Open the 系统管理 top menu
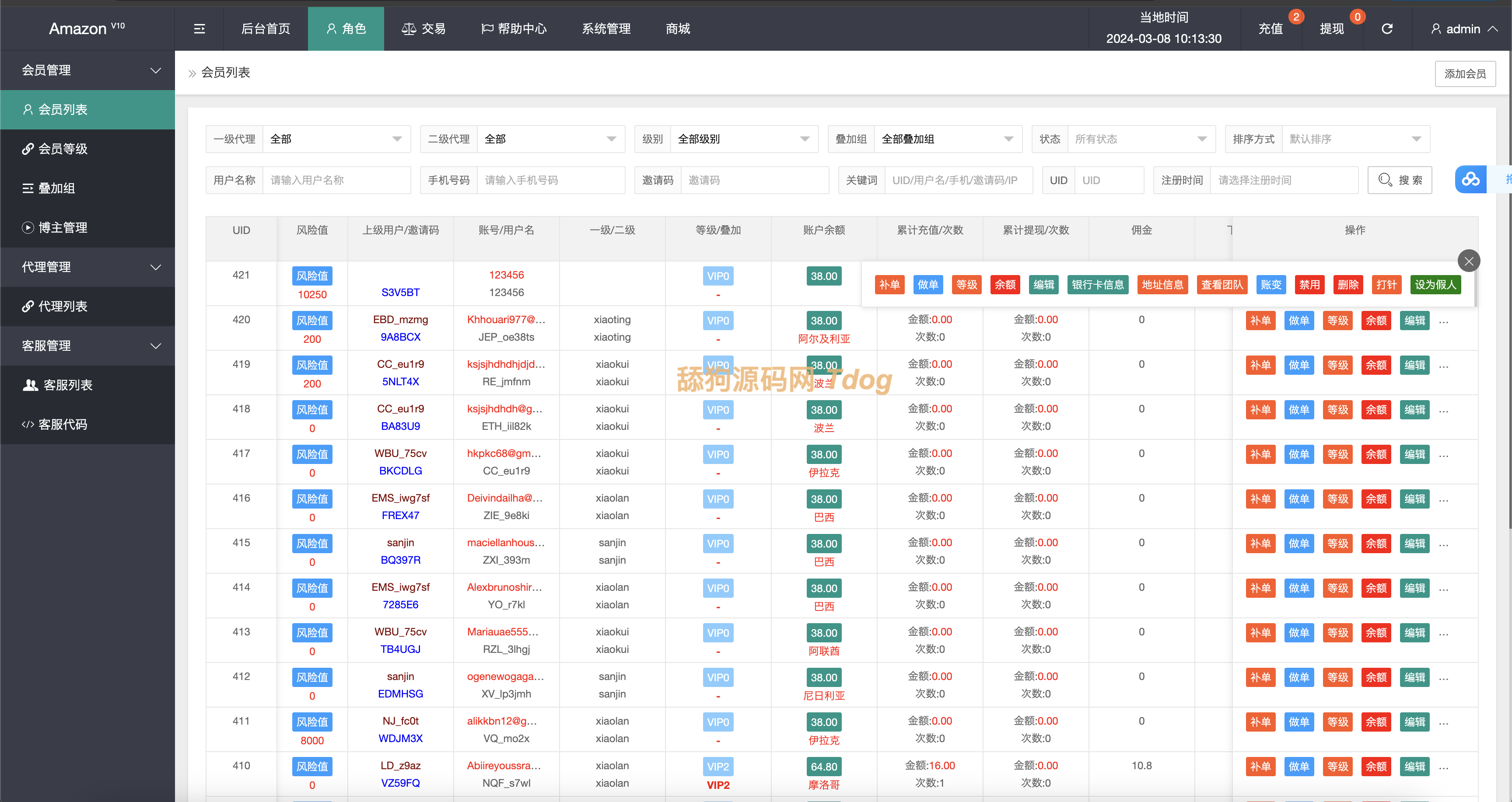1512x802 pixels. [x=606, y=29]
